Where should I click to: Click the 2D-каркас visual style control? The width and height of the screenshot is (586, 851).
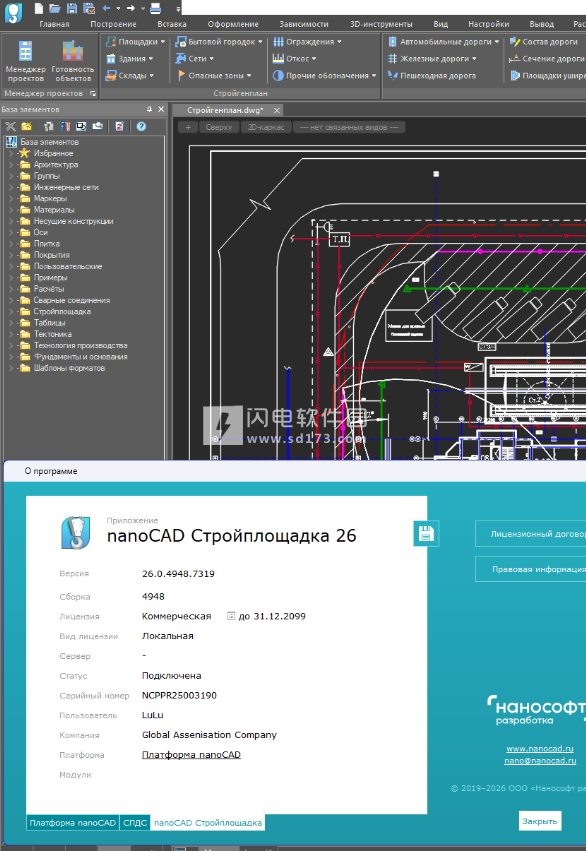coord(266,128)
